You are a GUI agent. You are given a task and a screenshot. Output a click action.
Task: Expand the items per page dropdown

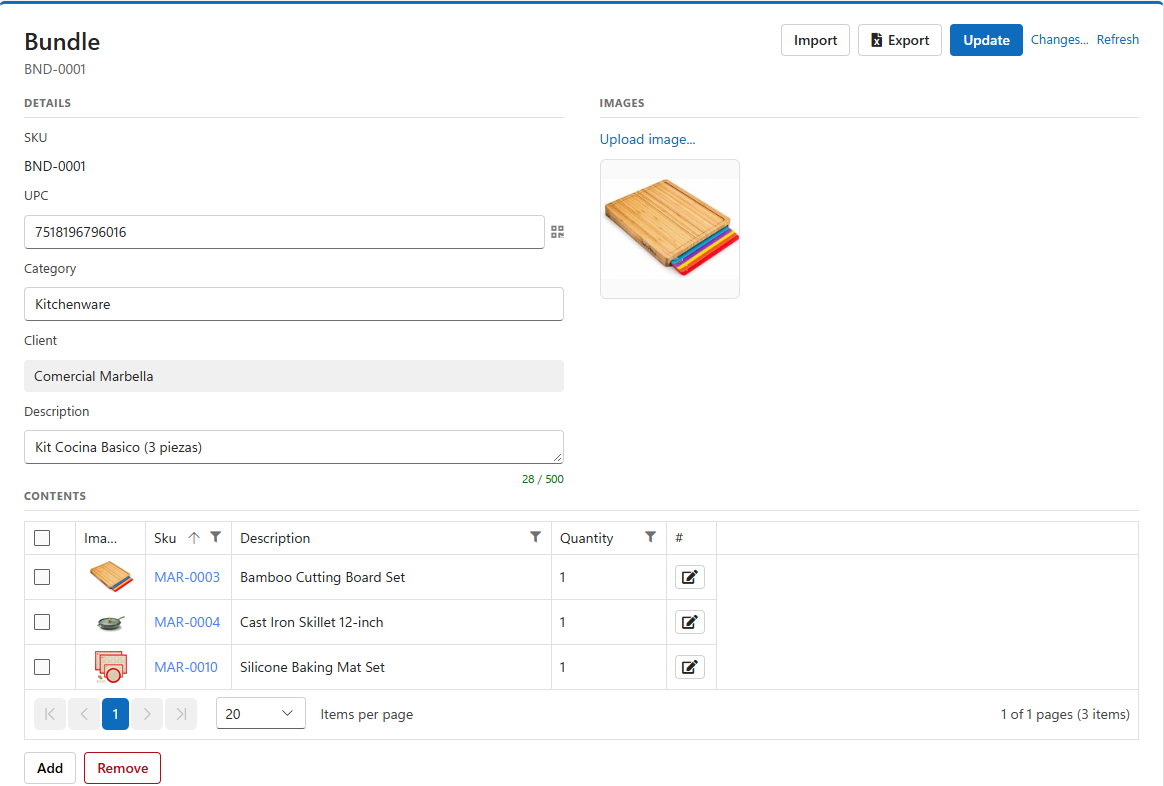(261, 713)
